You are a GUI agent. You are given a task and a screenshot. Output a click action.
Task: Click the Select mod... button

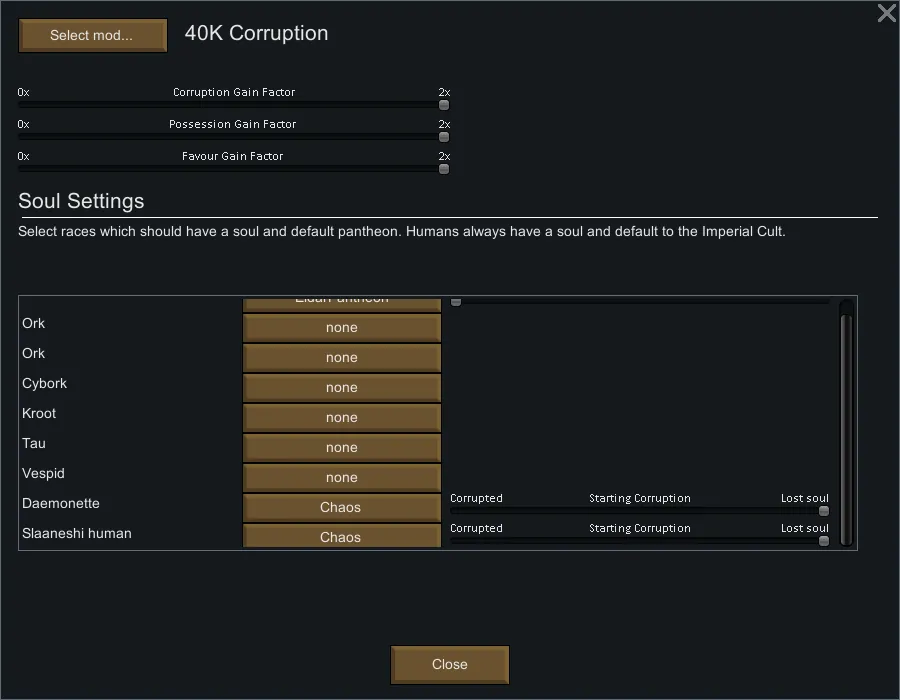click(x=92, y=35)
